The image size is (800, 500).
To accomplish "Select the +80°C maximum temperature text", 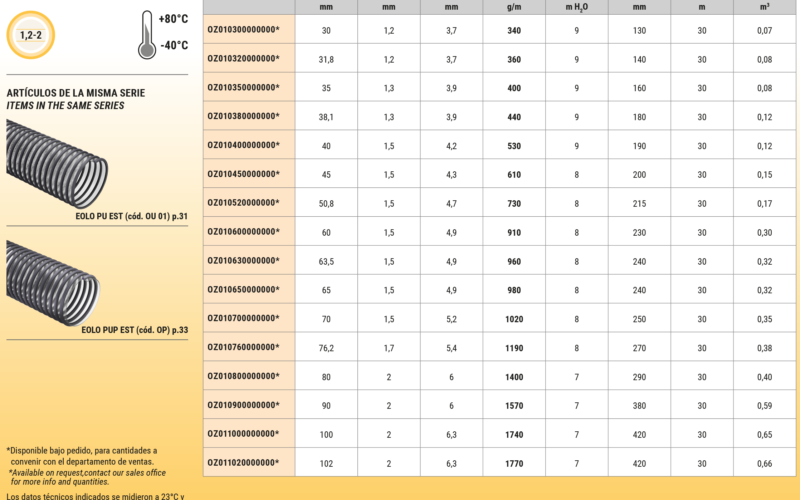I will point(173,19).
